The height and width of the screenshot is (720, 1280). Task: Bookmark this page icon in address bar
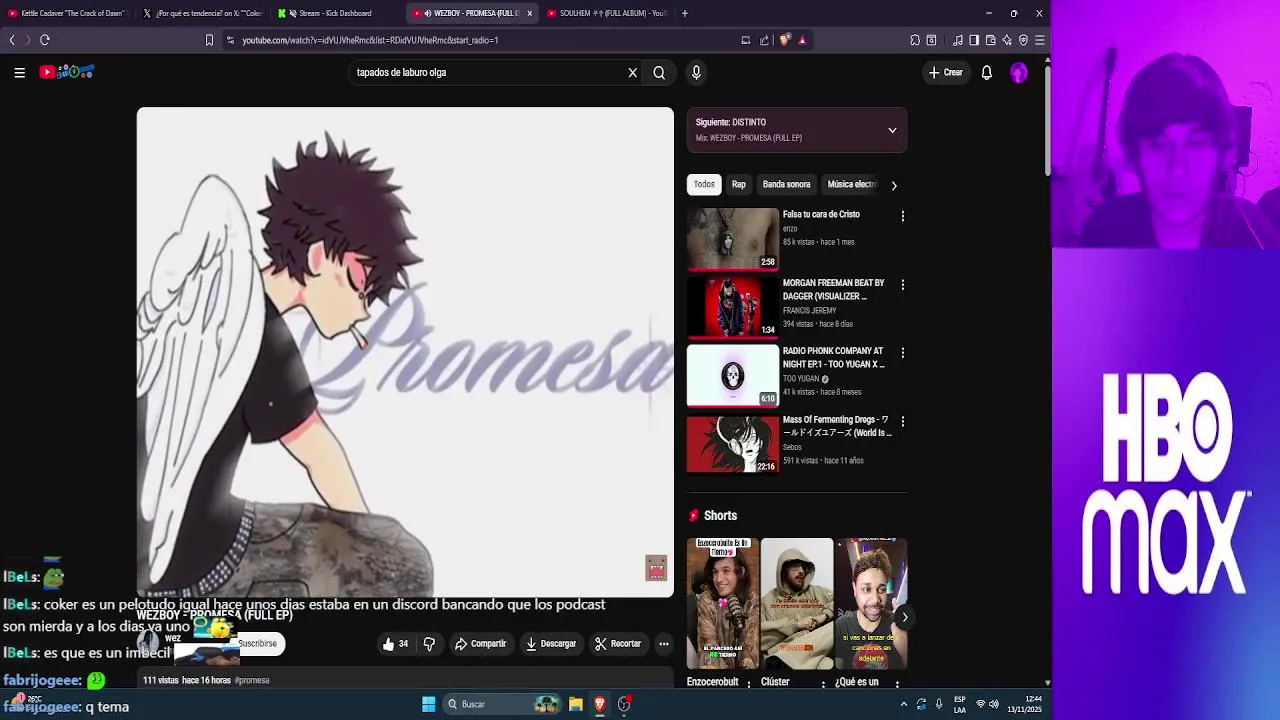click(209, 40)
